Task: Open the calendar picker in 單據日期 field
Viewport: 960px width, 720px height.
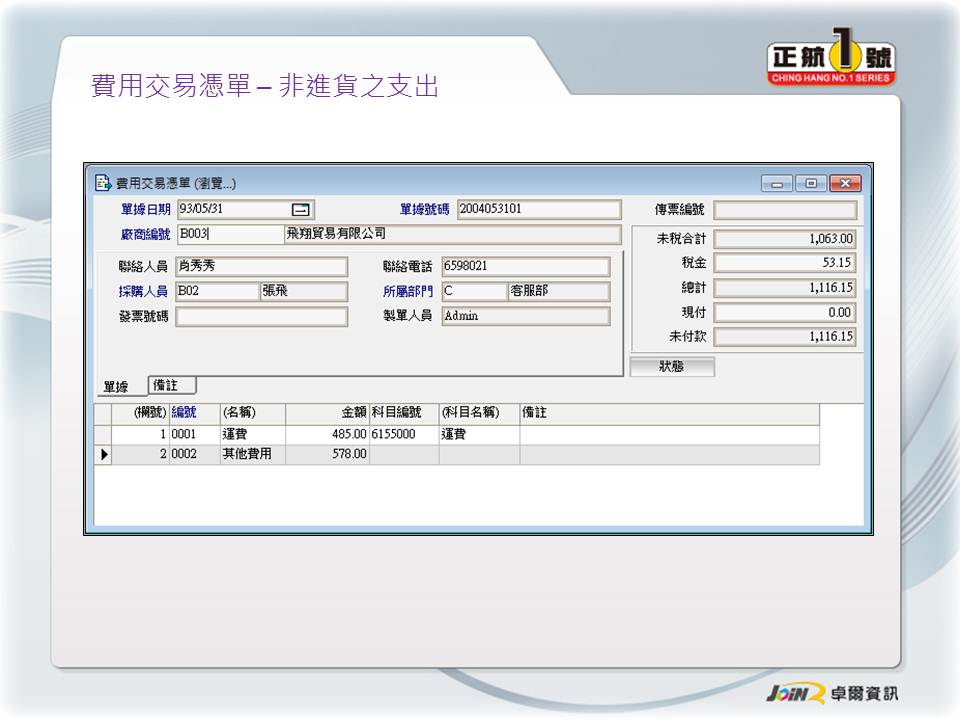Action: pyautogui.click(x=301, y=210)
